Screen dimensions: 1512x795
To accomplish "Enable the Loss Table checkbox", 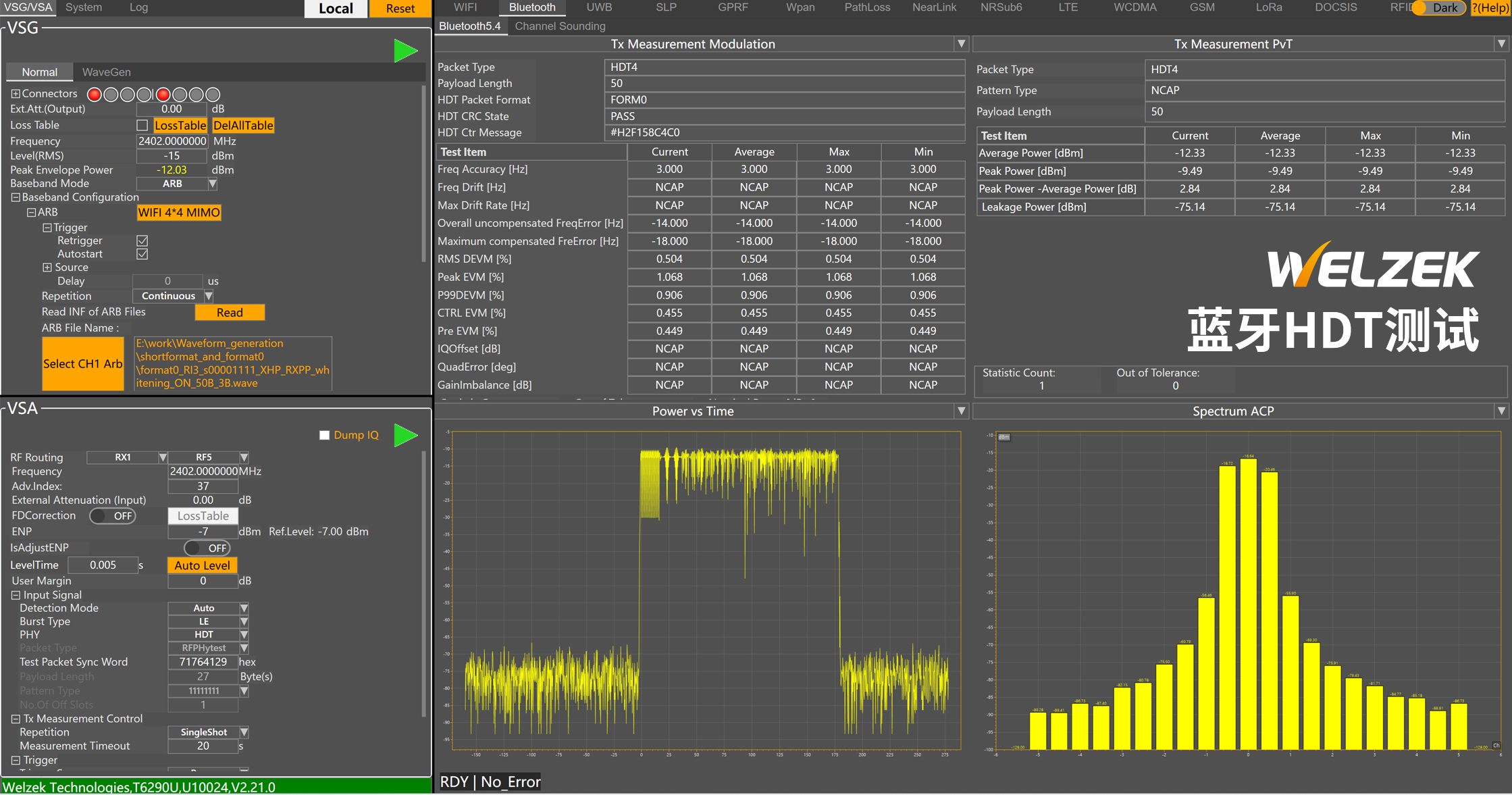I will (142, 126).
